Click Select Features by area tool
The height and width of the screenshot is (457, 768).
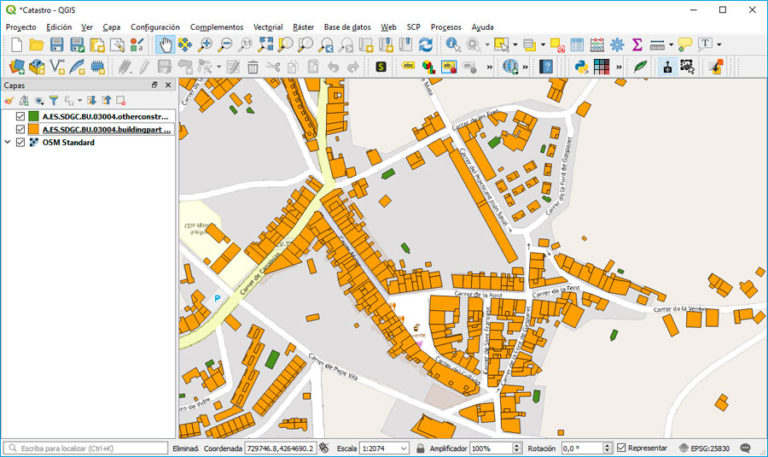[x=502, y=45]
